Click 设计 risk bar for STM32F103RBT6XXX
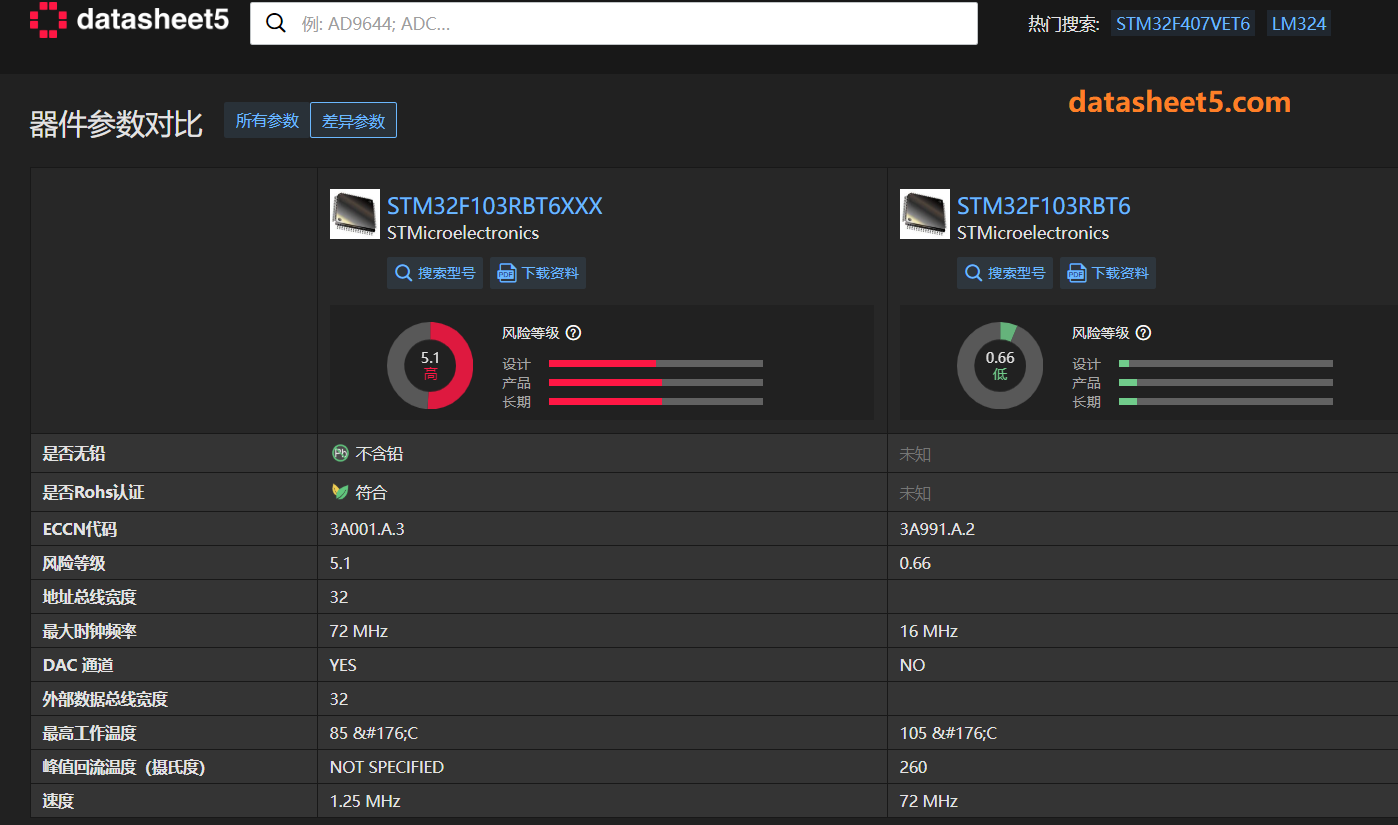 coord(656,364)
